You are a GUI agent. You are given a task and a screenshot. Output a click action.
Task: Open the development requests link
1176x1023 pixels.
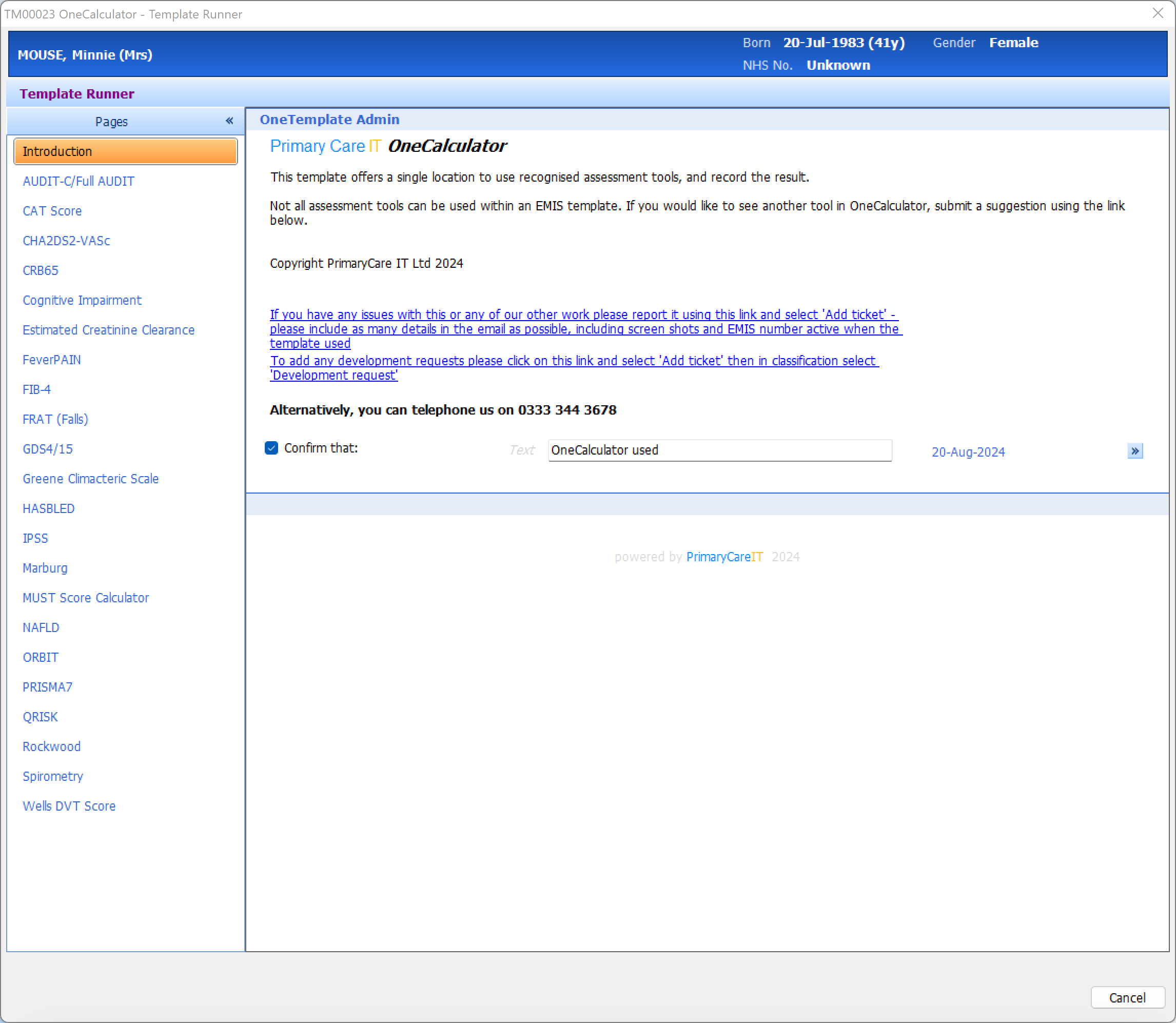point(574,368)
